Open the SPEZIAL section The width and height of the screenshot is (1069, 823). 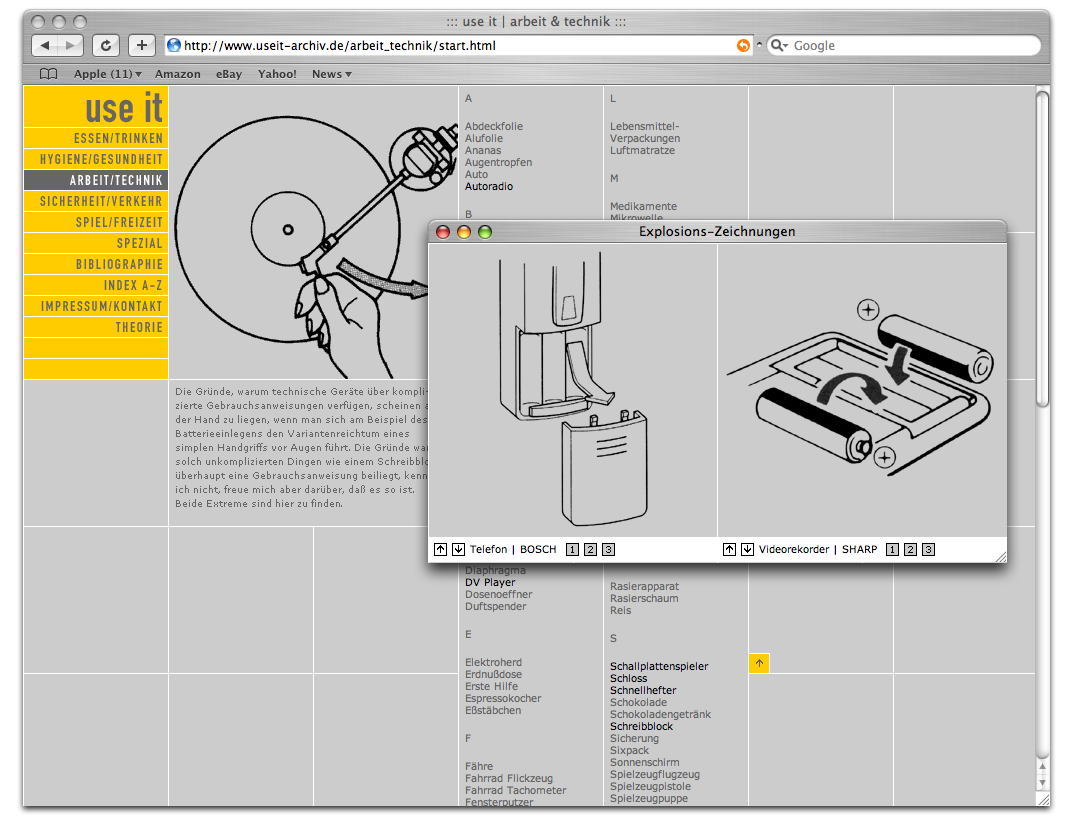tap(96, 243)
